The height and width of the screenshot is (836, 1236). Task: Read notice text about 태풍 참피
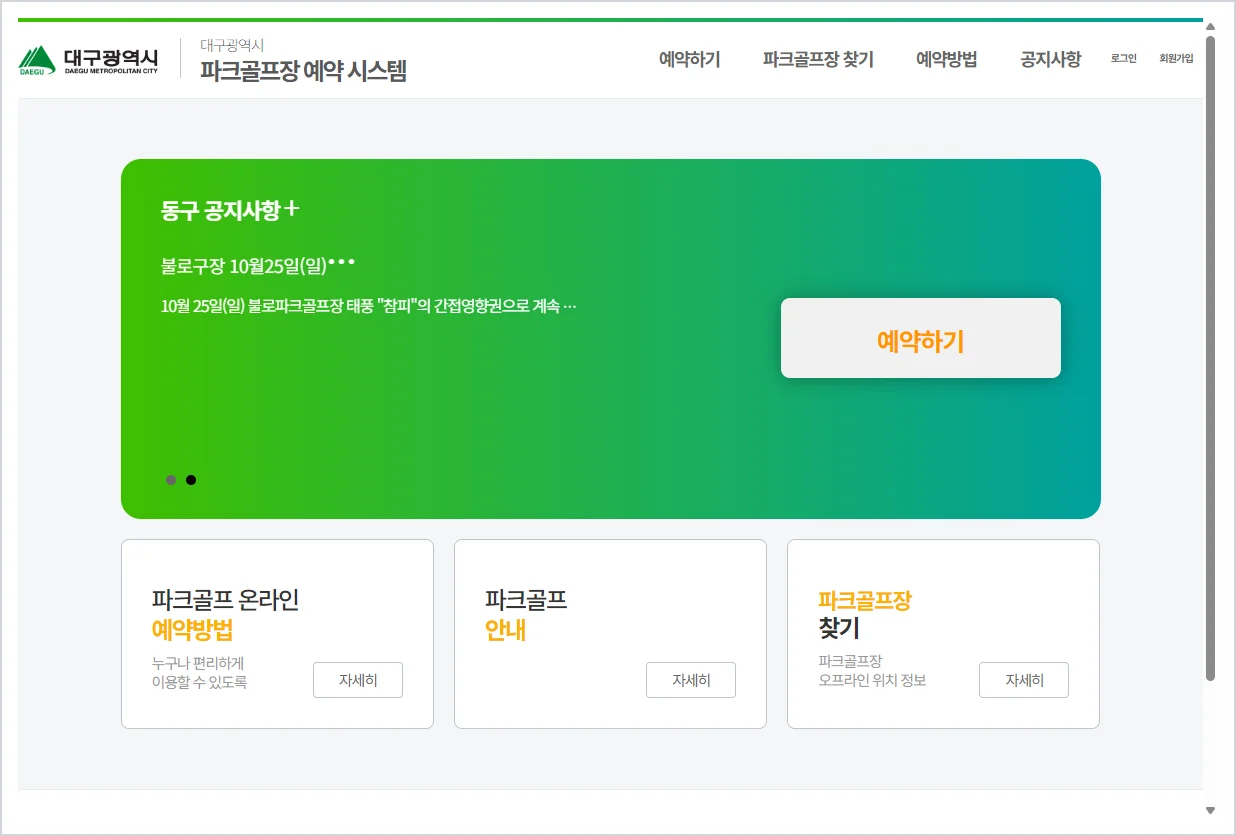369,306
